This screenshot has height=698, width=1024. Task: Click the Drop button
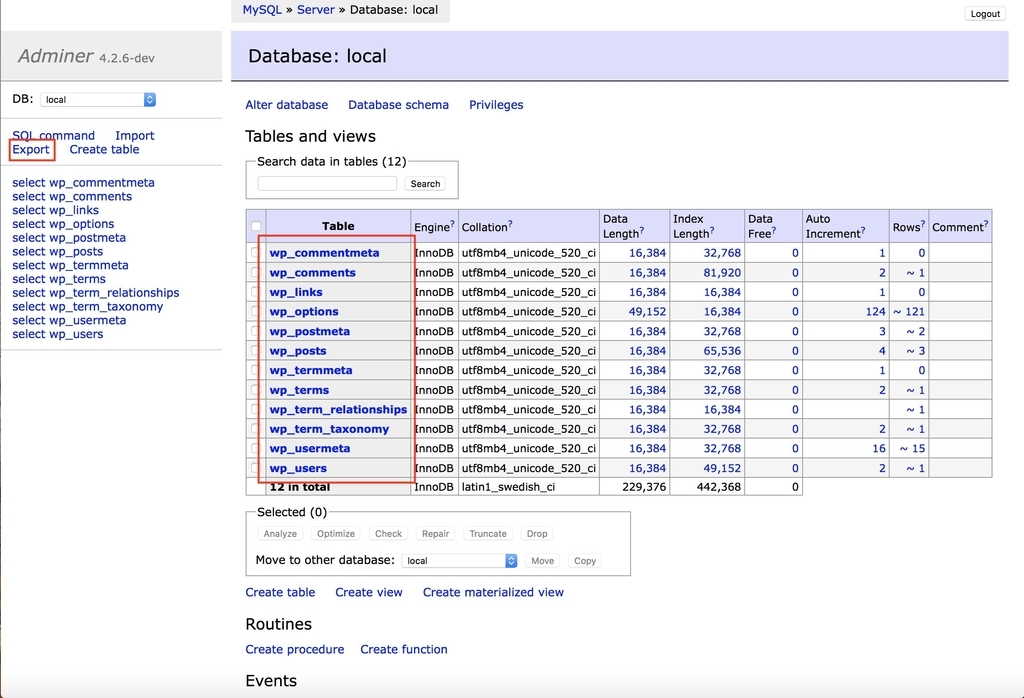537,533
